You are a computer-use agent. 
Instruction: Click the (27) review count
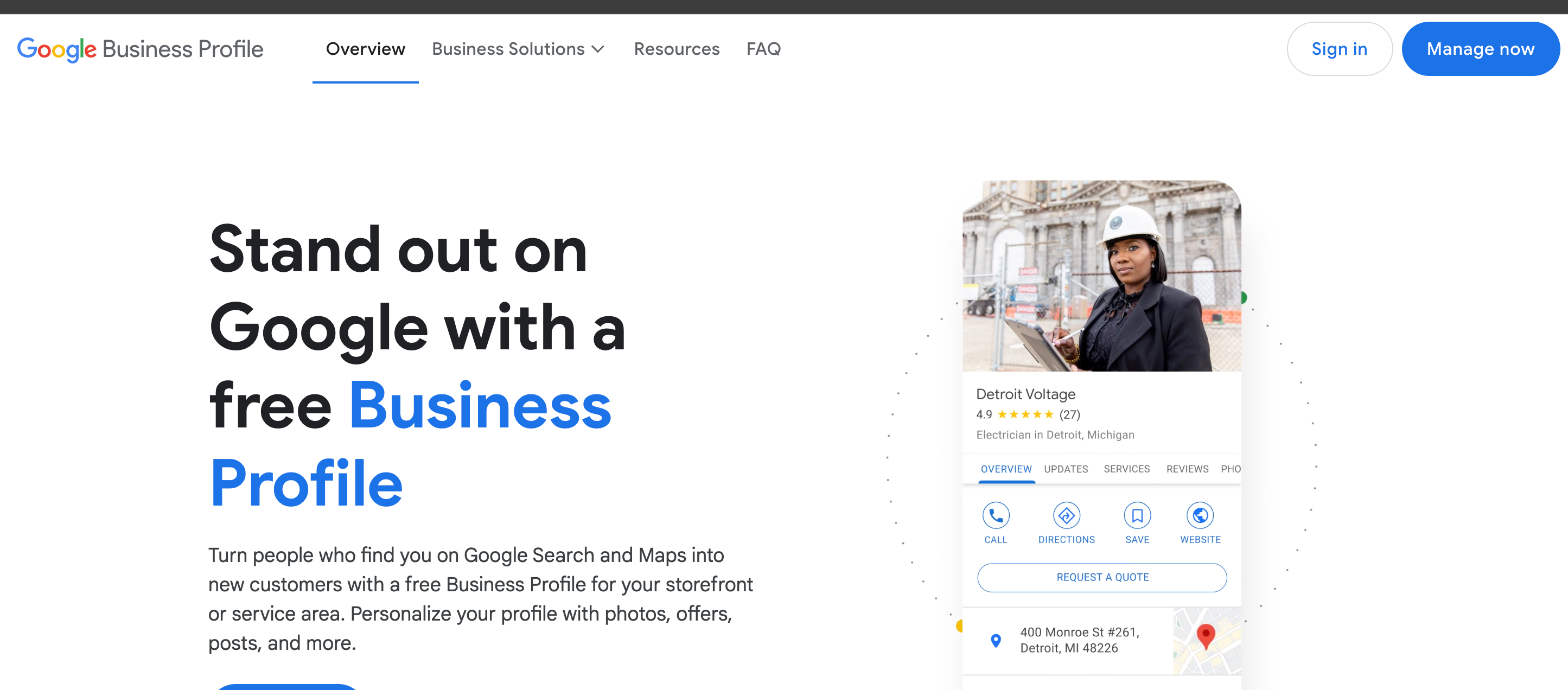point(1069,414)
